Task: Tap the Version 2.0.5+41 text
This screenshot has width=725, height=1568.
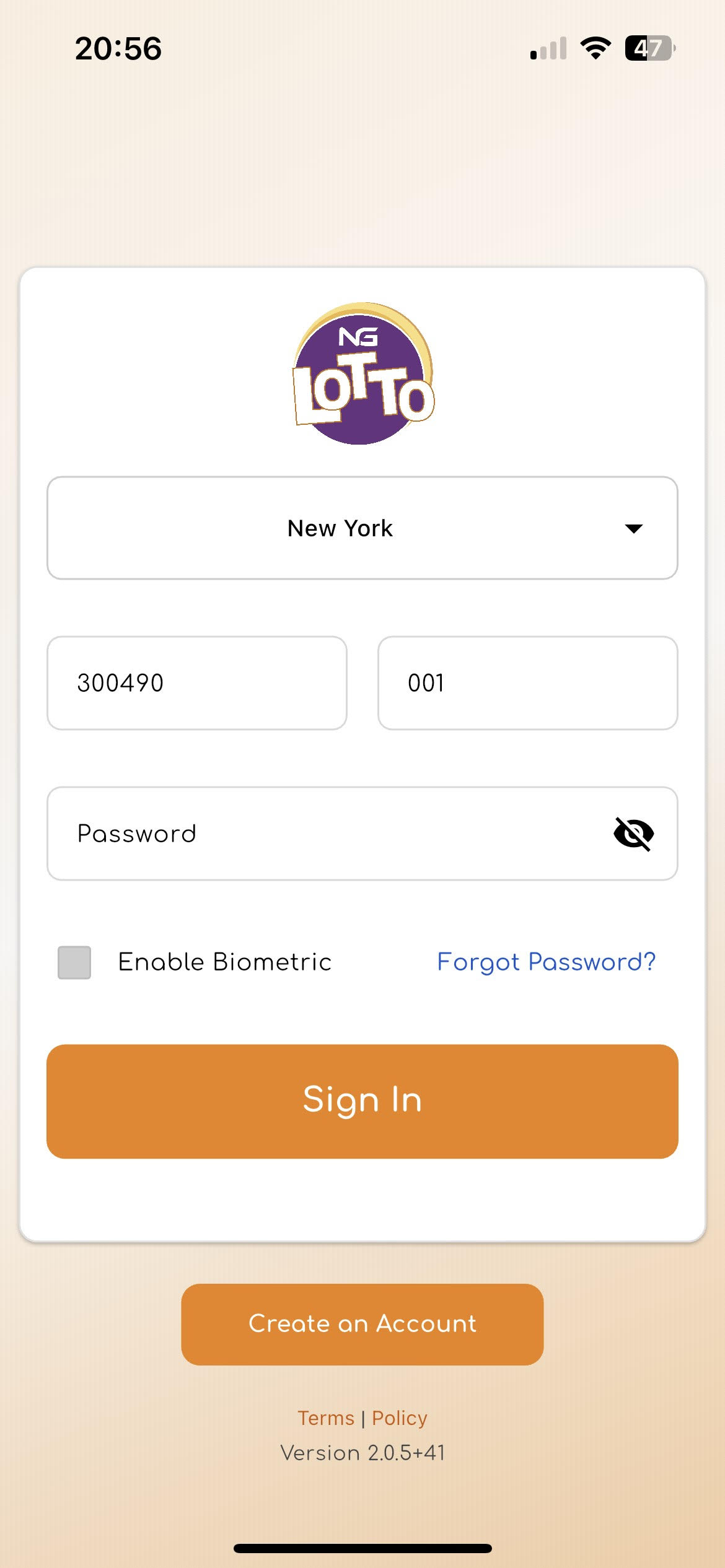Action: 362,1453
